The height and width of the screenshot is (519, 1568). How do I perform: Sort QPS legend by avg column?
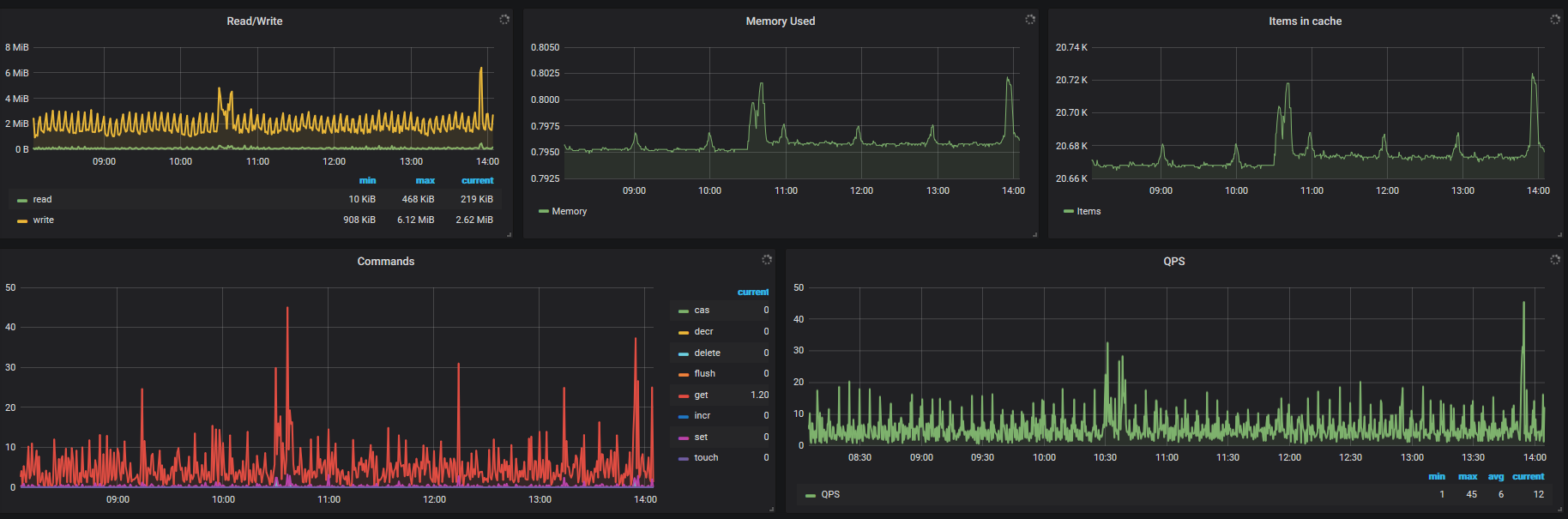[1496, 476]
